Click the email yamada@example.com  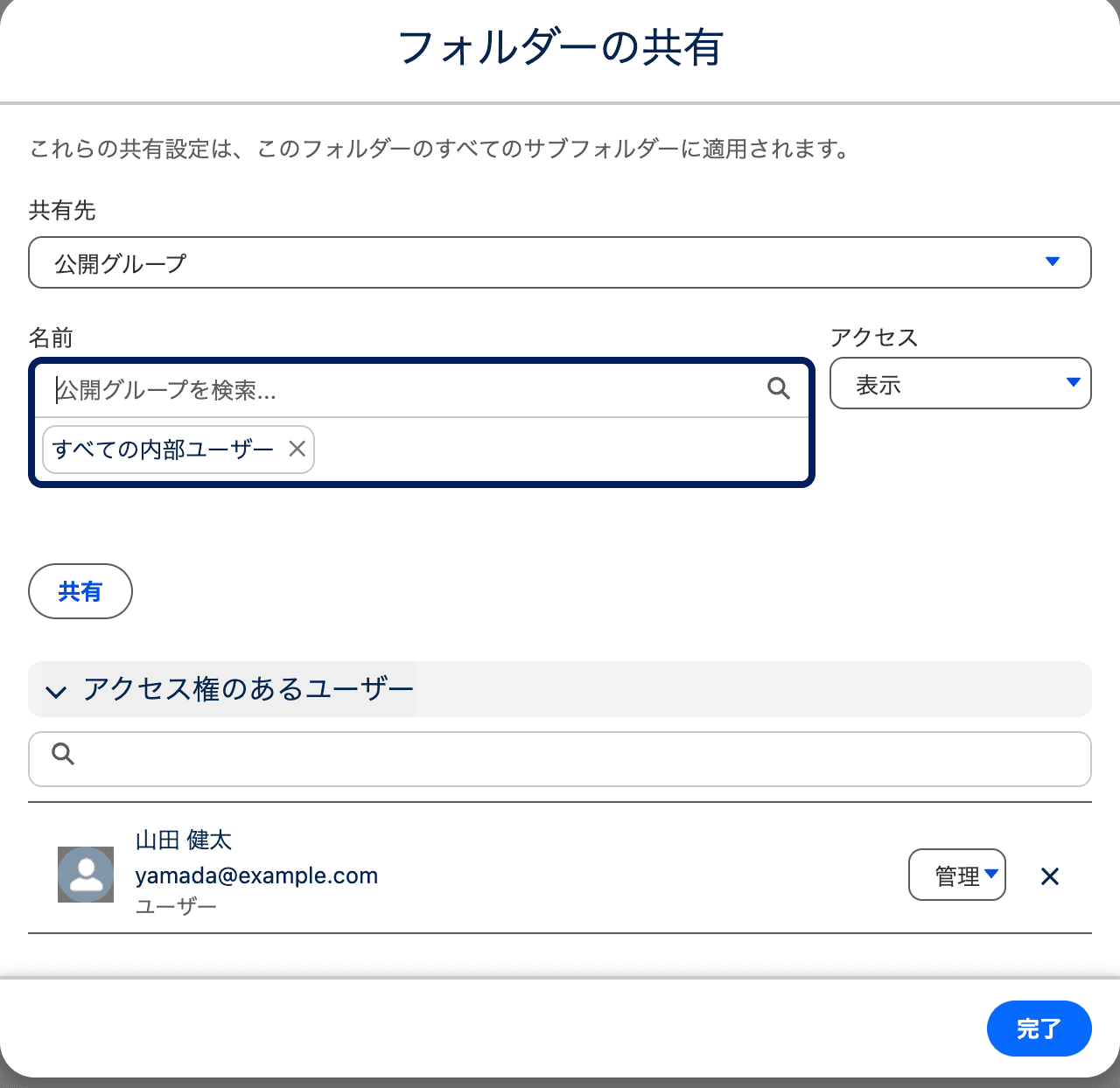pyautogui.click(x=256, y=875)
